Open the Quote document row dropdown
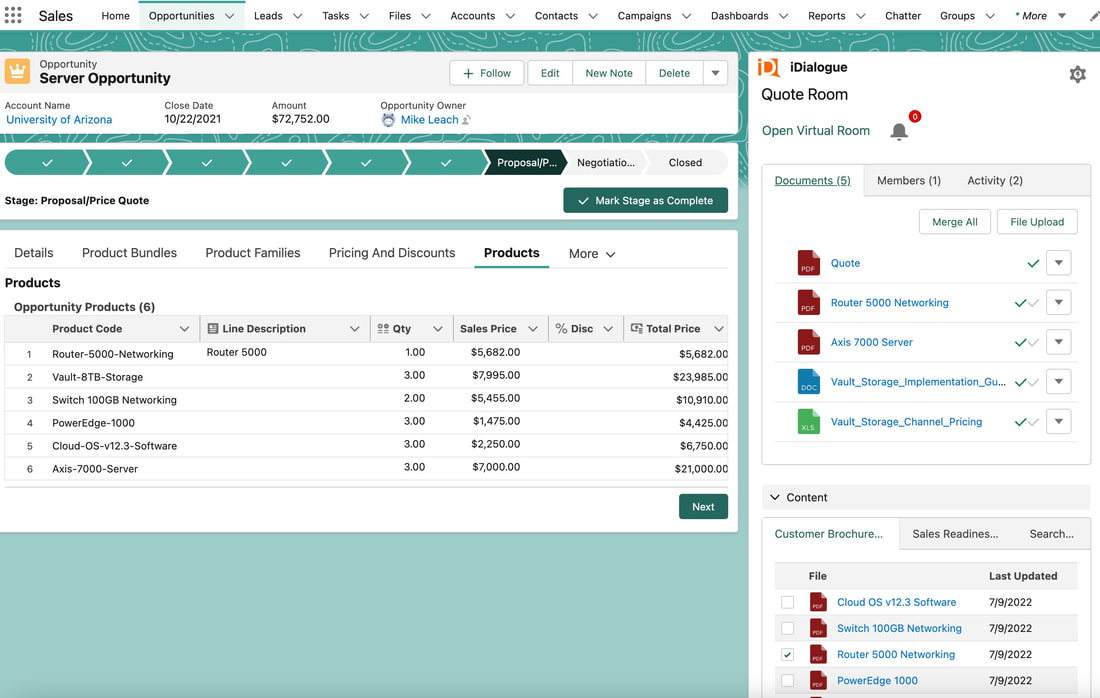1100x698 pixels. (1059, 263)
